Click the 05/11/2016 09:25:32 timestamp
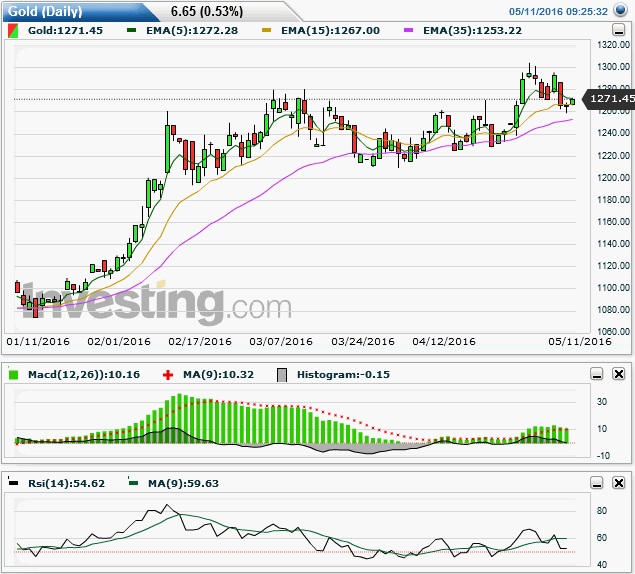The height and width of the screenshot is (574, 635). 558,11
